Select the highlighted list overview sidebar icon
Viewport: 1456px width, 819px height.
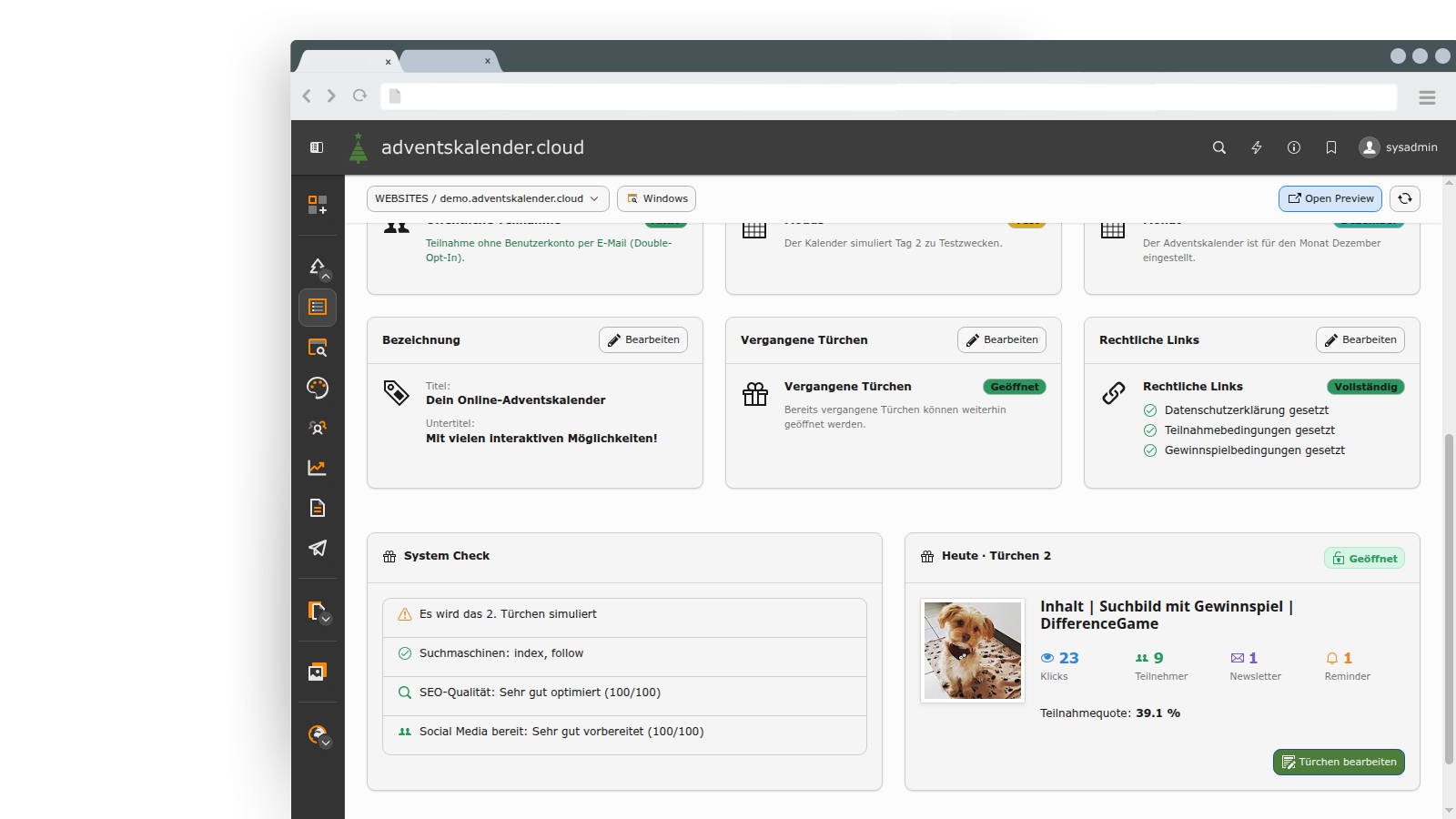click(x=318, y=308)
